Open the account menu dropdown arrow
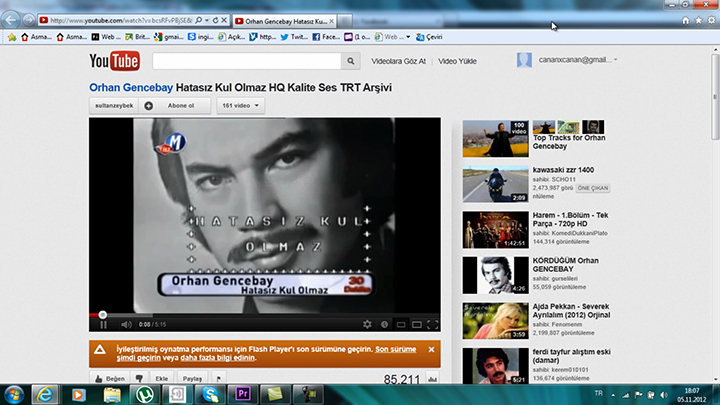720x405 pixels. coord(616,60)
